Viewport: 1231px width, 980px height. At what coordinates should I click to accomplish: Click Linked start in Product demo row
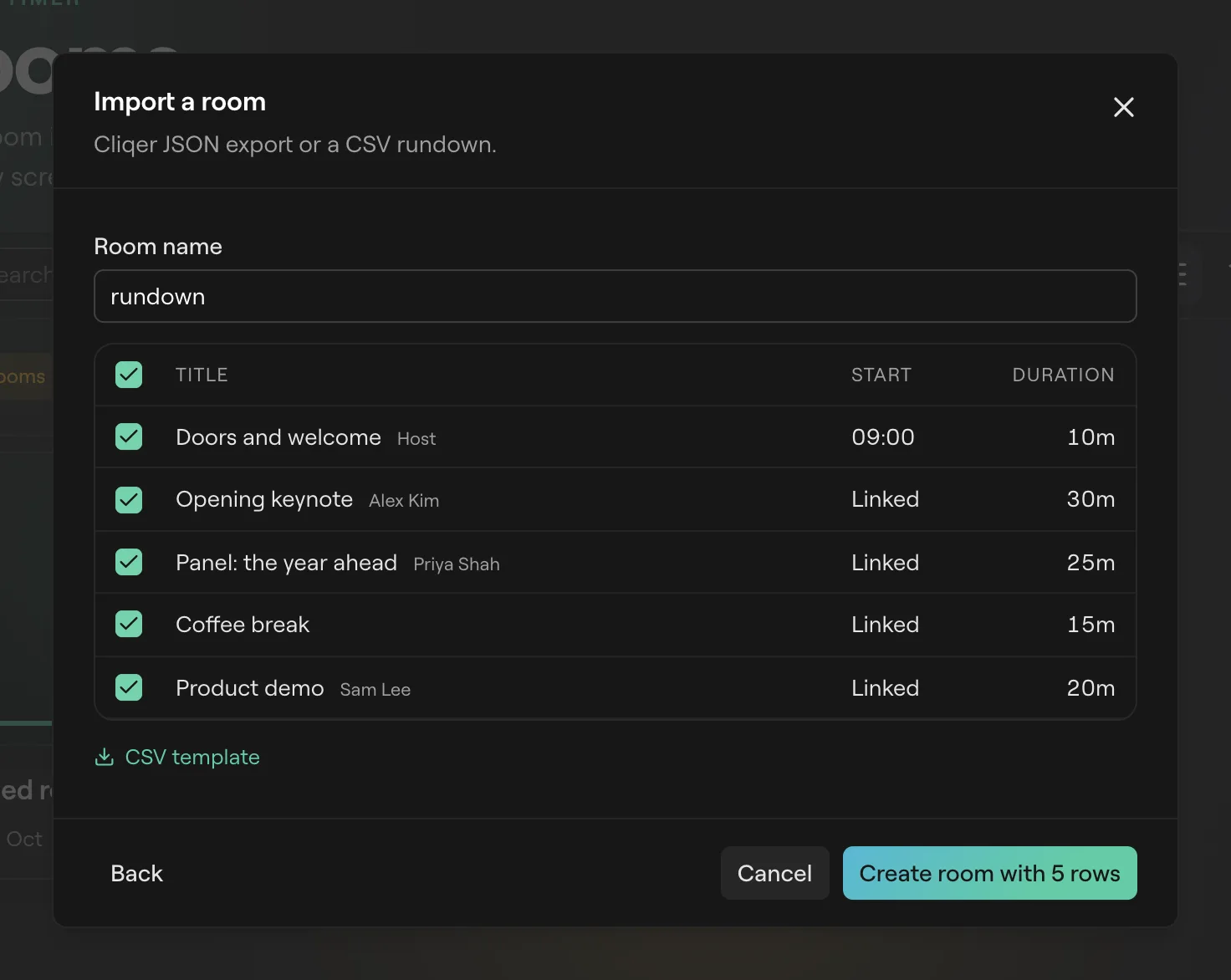pyautogui.click(x=885, y=688)
